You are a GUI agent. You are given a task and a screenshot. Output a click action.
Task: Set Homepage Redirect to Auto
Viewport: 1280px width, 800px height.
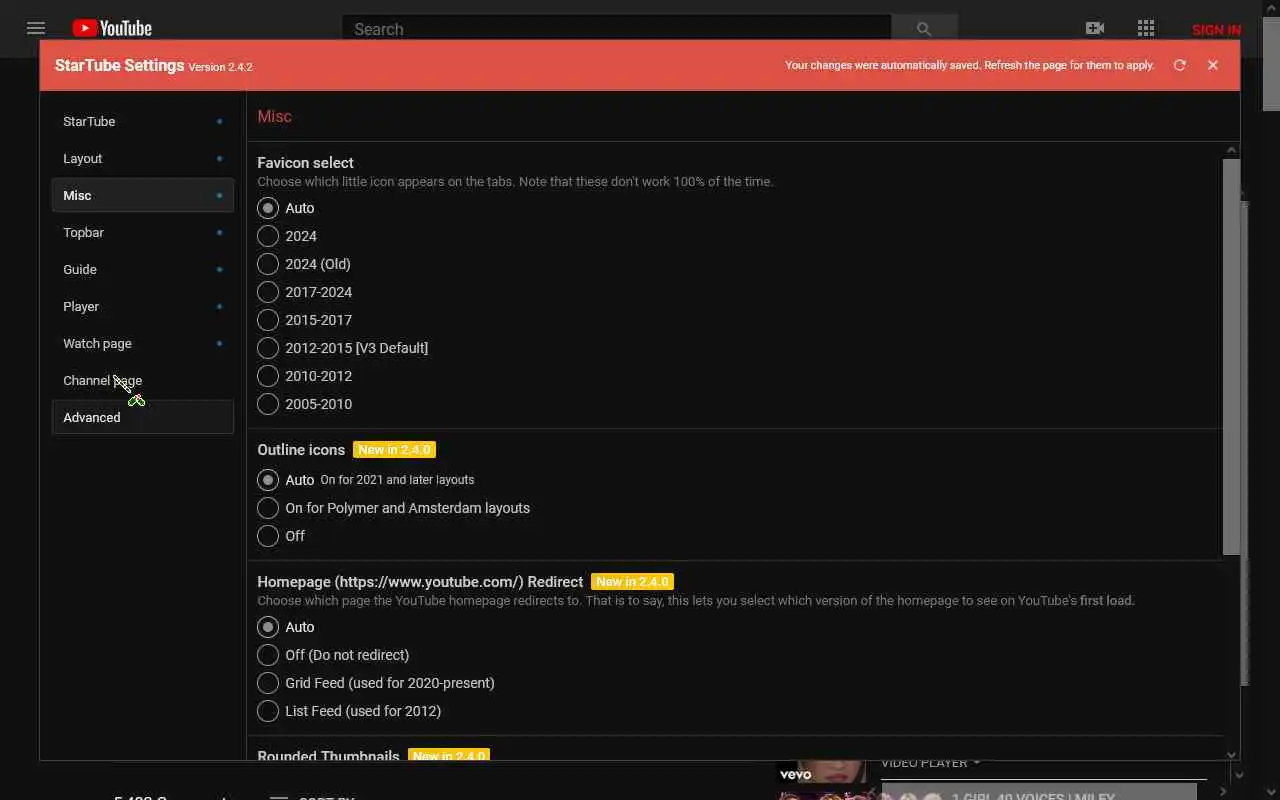pyautogui.click(x=268, y=627)
